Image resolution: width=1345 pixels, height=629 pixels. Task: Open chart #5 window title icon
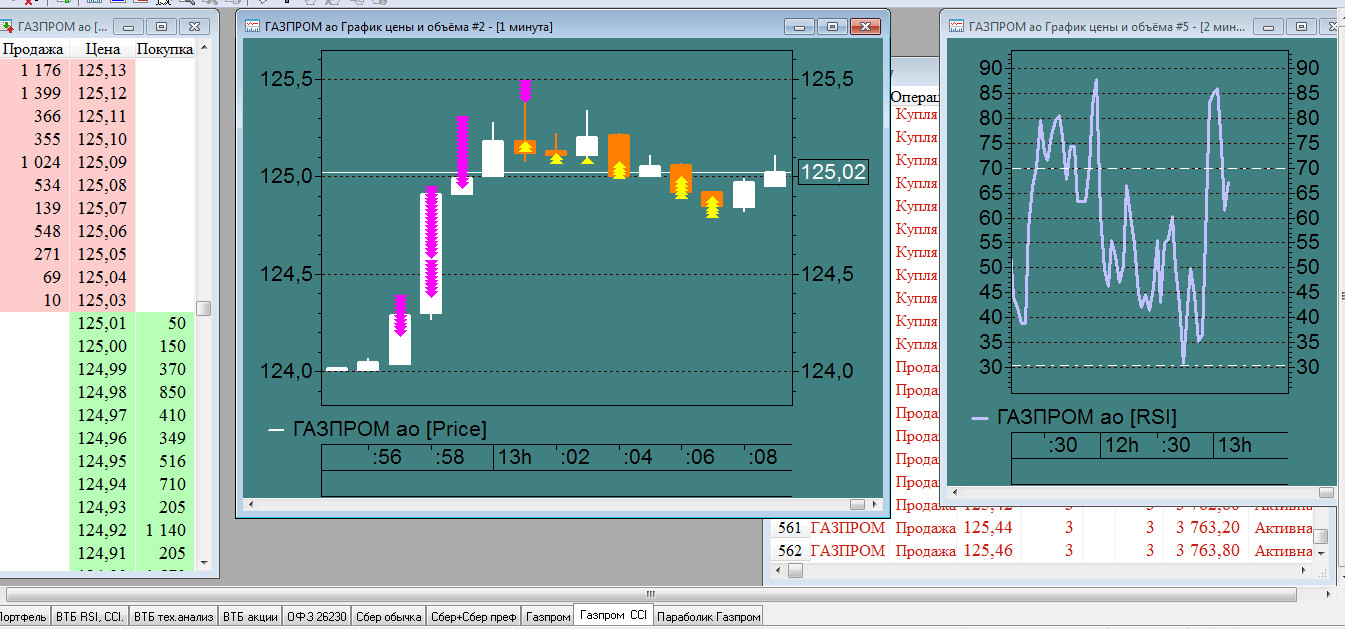point(955,26)
